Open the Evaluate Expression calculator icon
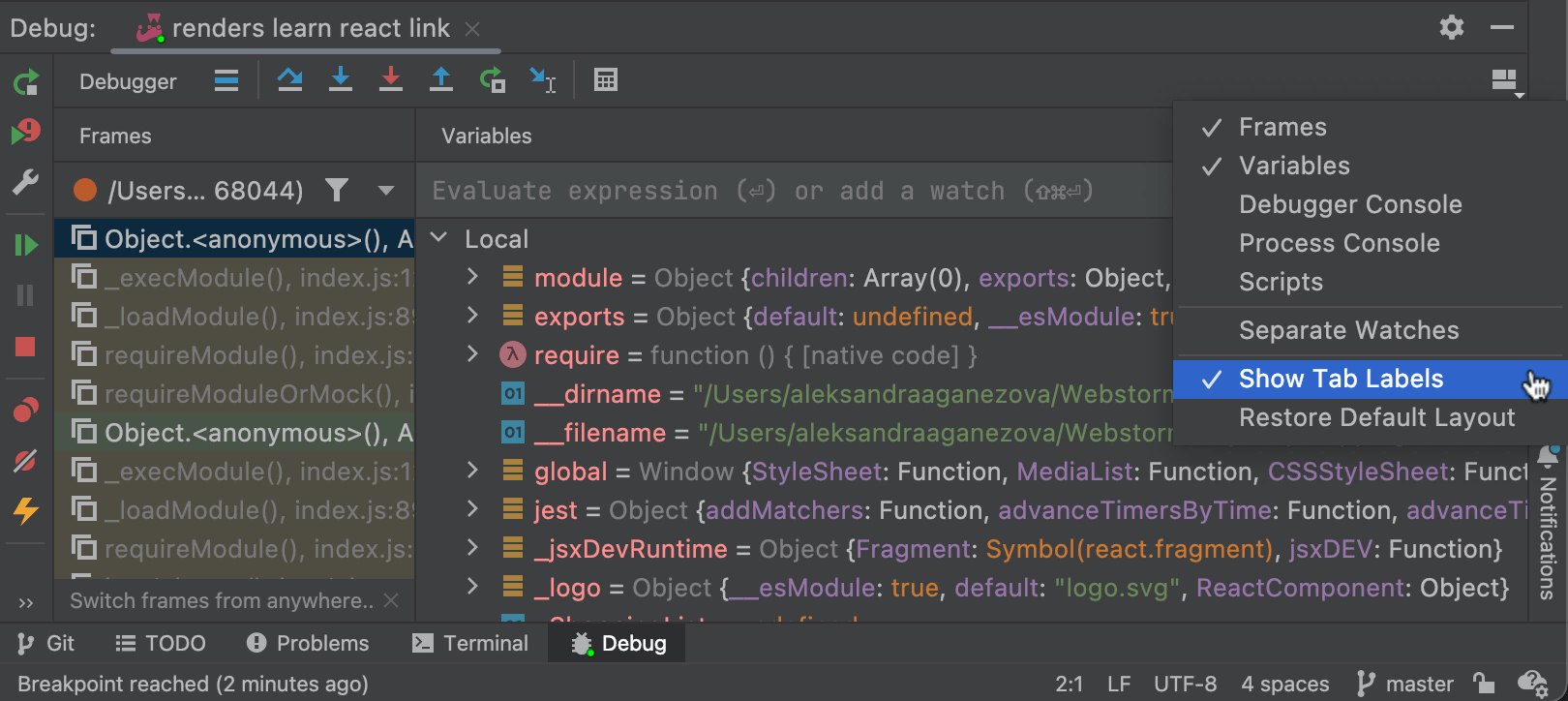This screenshot has height=701, width=1568. coord(606,80)
